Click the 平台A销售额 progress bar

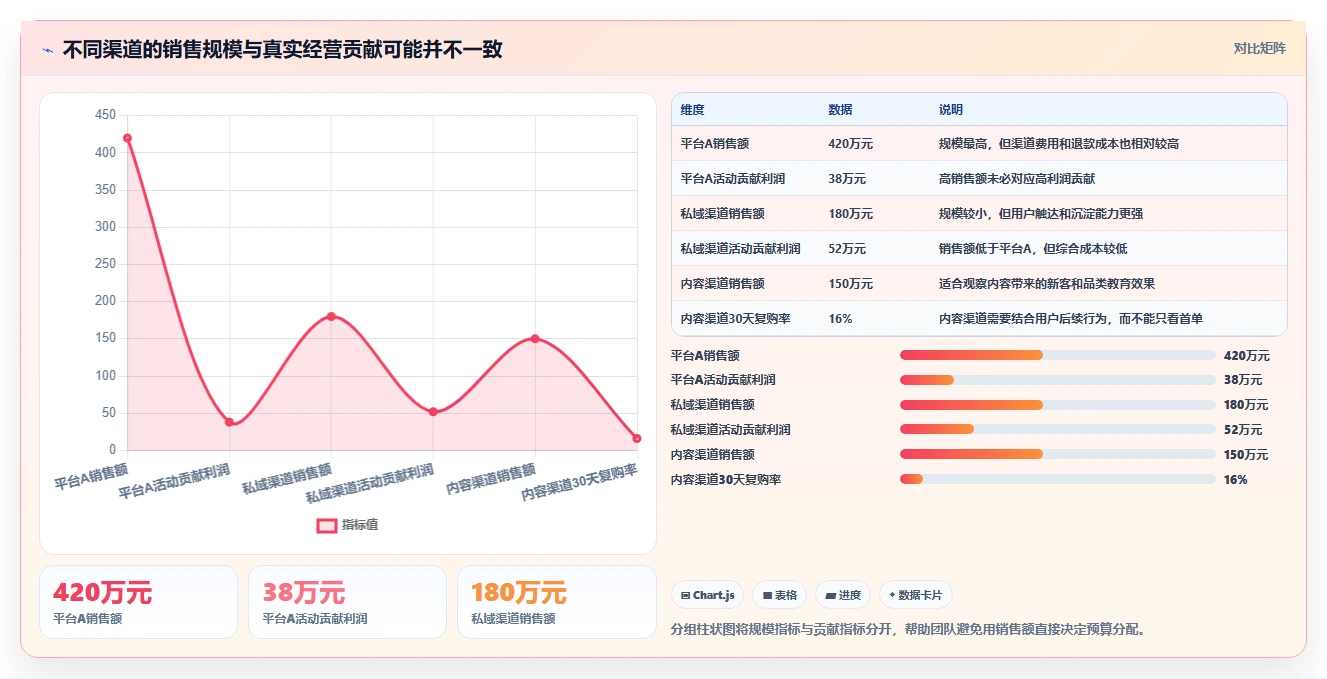point(1058,355)
